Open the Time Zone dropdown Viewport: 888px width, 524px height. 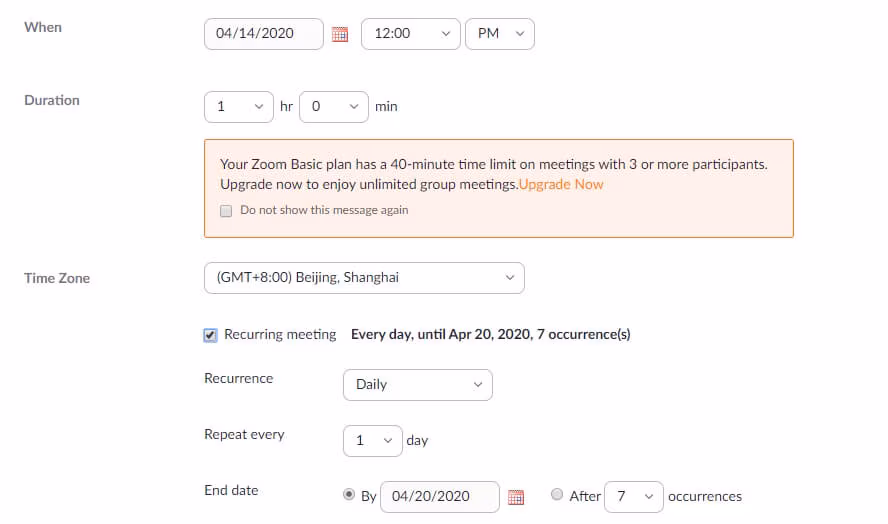tap(363, 278)
